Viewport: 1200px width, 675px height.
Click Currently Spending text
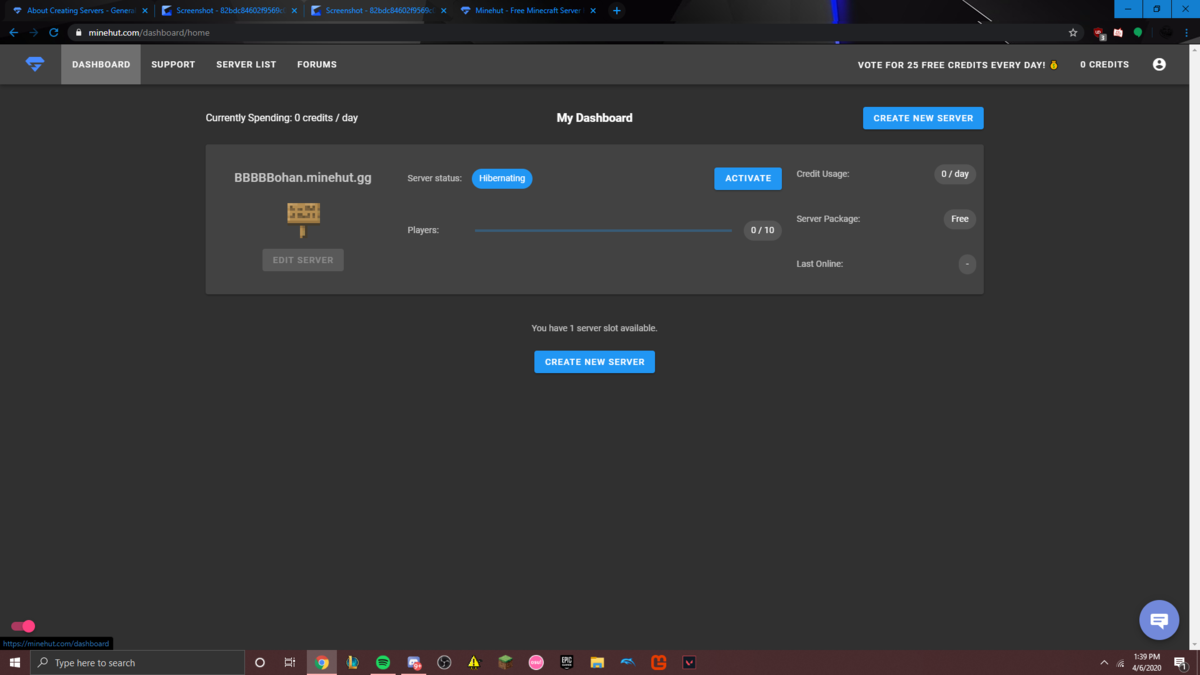tap(282, 118)
